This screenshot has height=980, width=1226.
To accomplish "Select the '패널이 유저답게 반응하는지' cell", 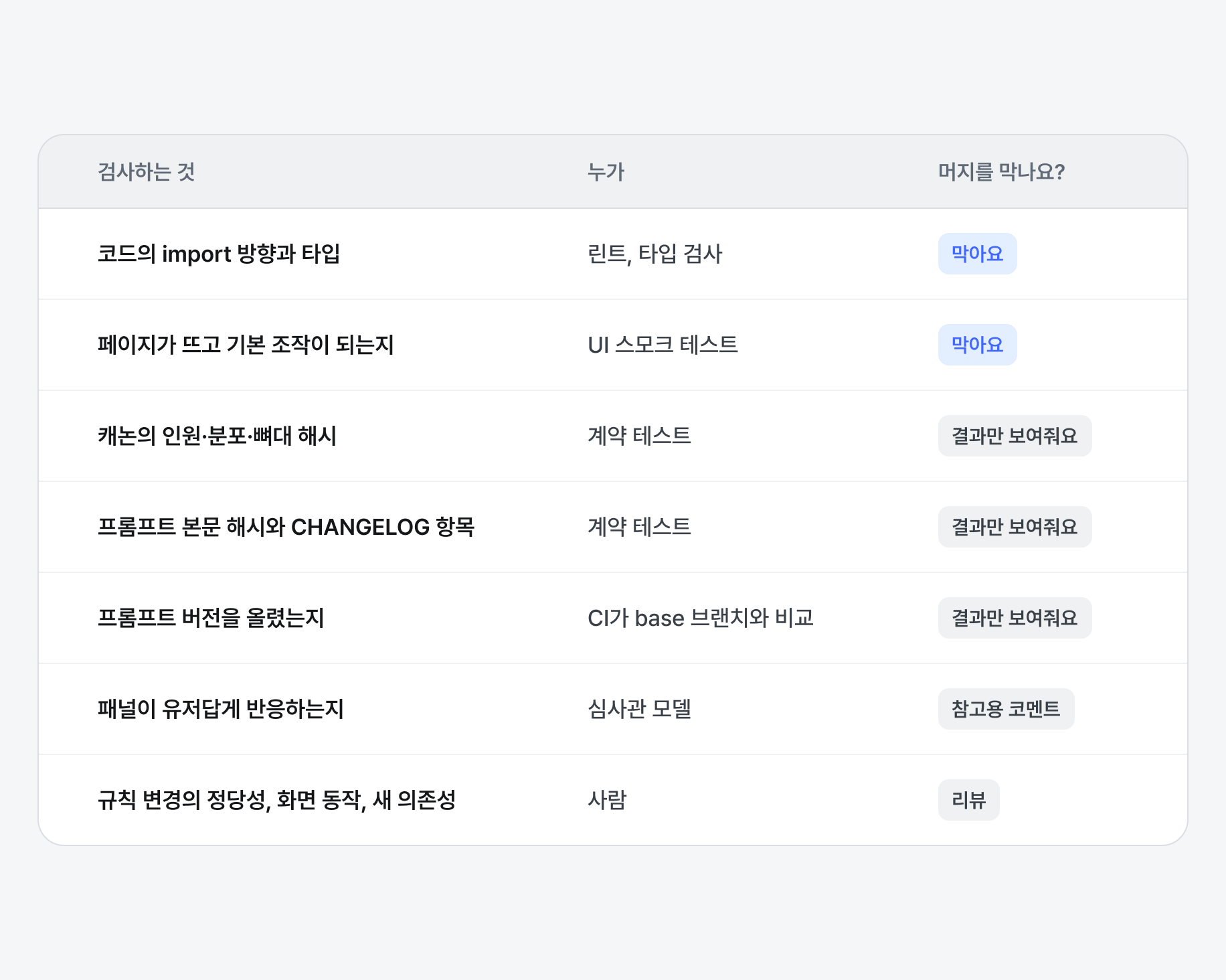I will tap(220, 709).
